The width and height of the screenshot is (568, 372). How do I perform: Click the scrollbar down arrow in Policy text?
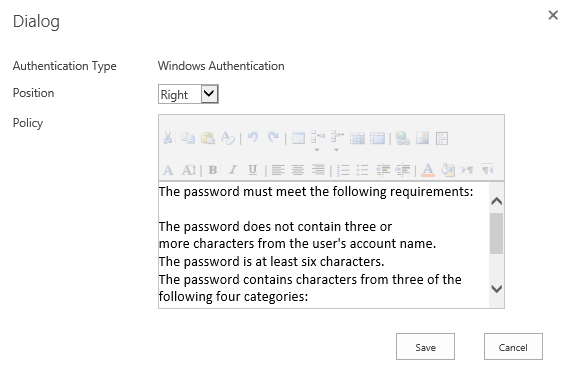(496, 289)
